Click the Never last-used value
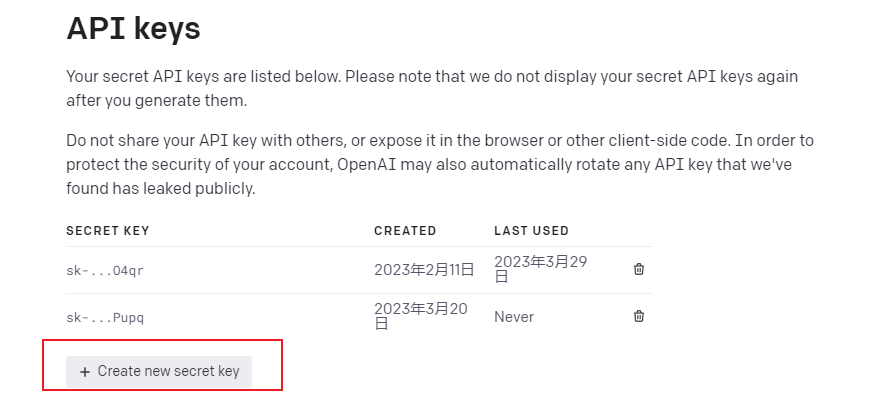884x403 pixels. [514, 317]
